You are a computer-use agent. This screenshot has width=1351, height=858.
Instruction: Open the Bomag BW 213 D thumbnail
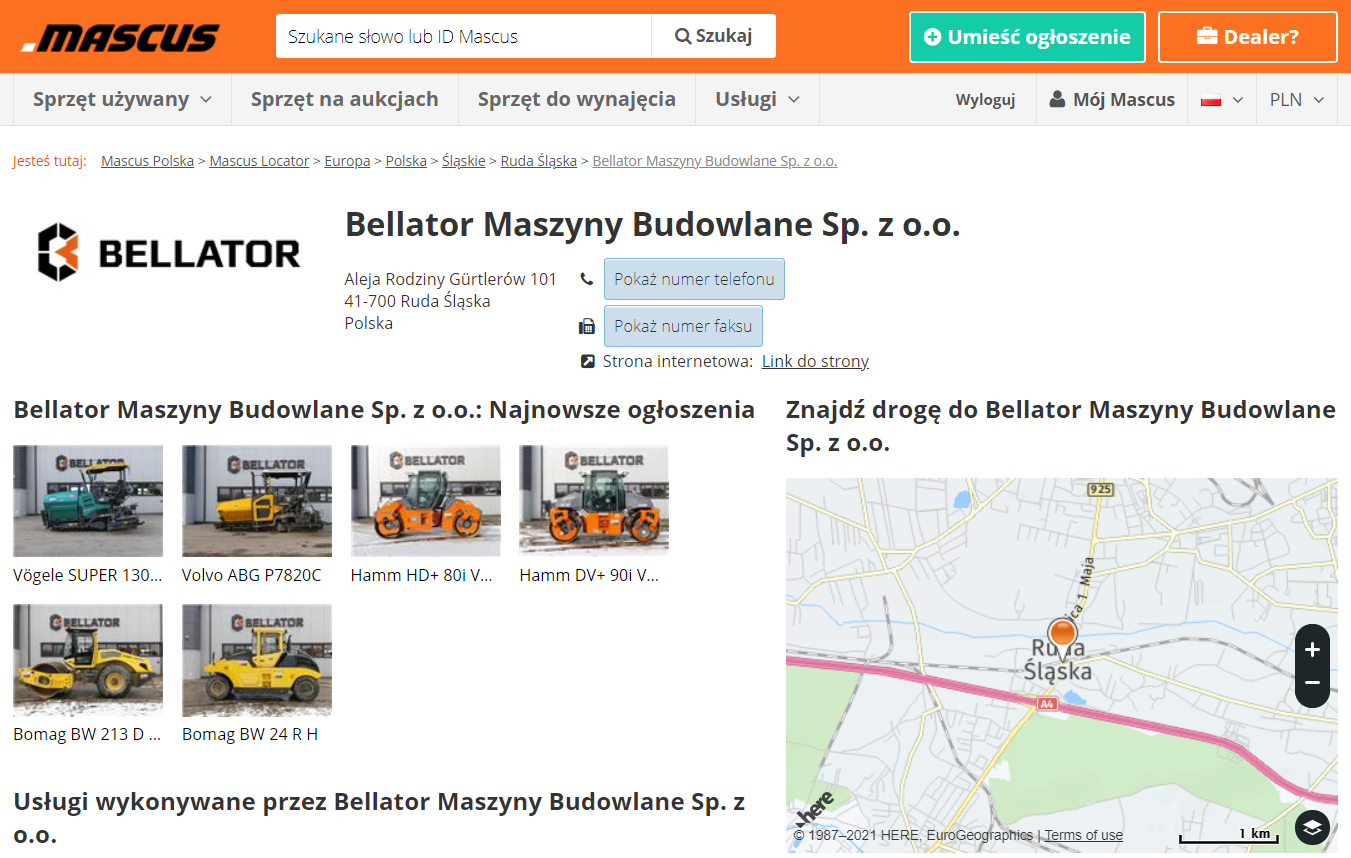pos(88,660)
